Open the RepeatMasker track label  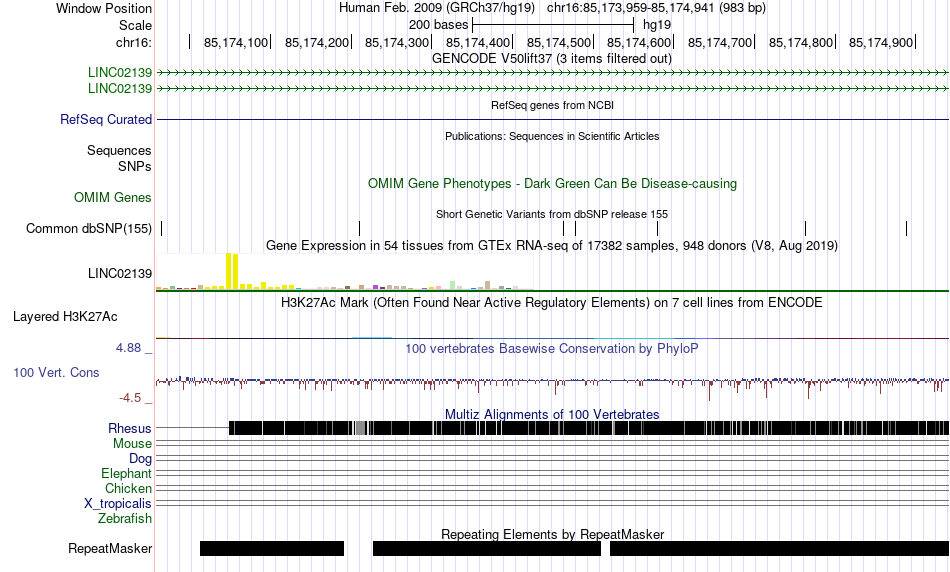click(x=110, y=548)
